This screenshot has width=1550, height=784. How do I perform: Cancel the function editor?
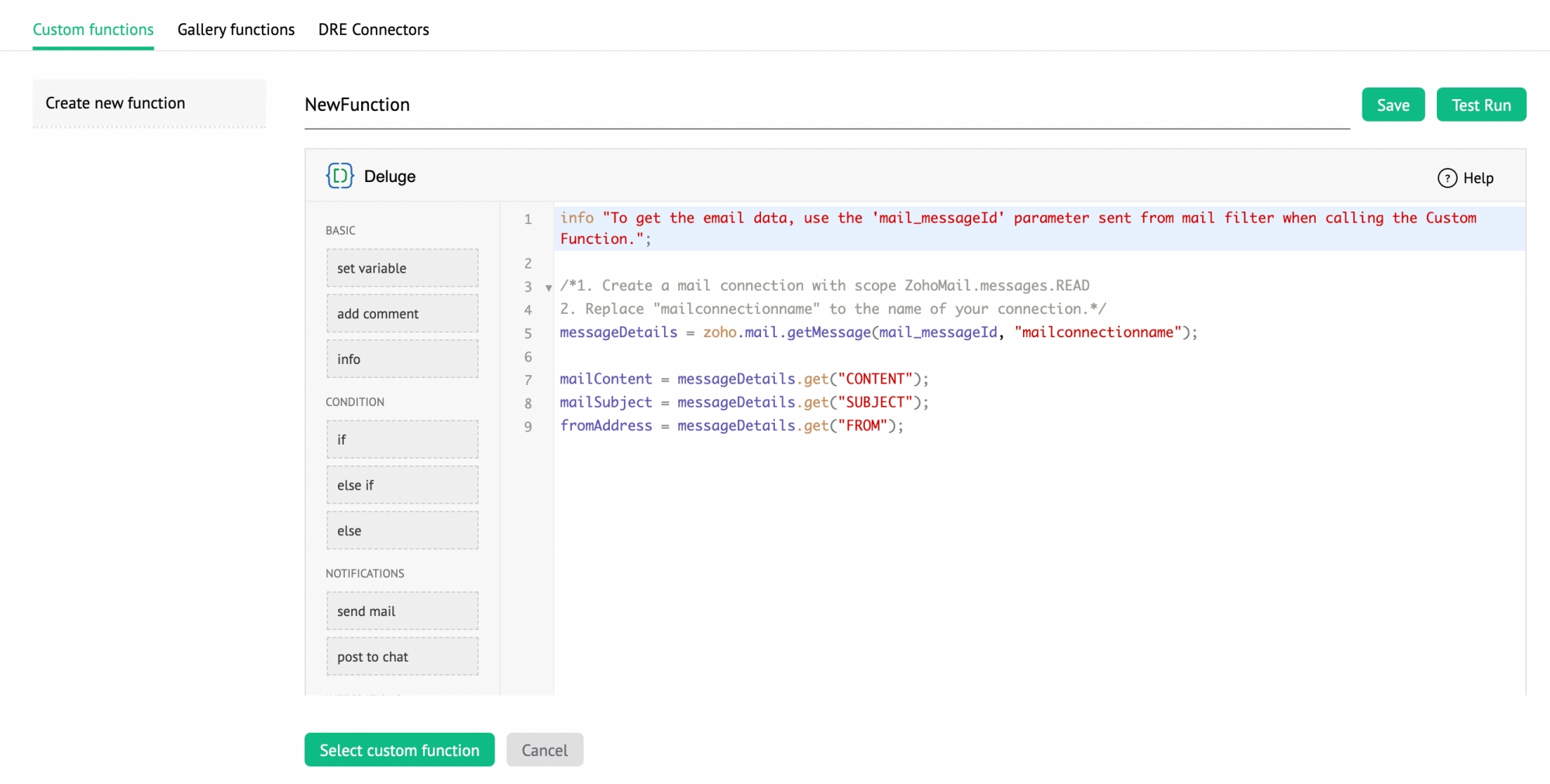click(544, 750)
